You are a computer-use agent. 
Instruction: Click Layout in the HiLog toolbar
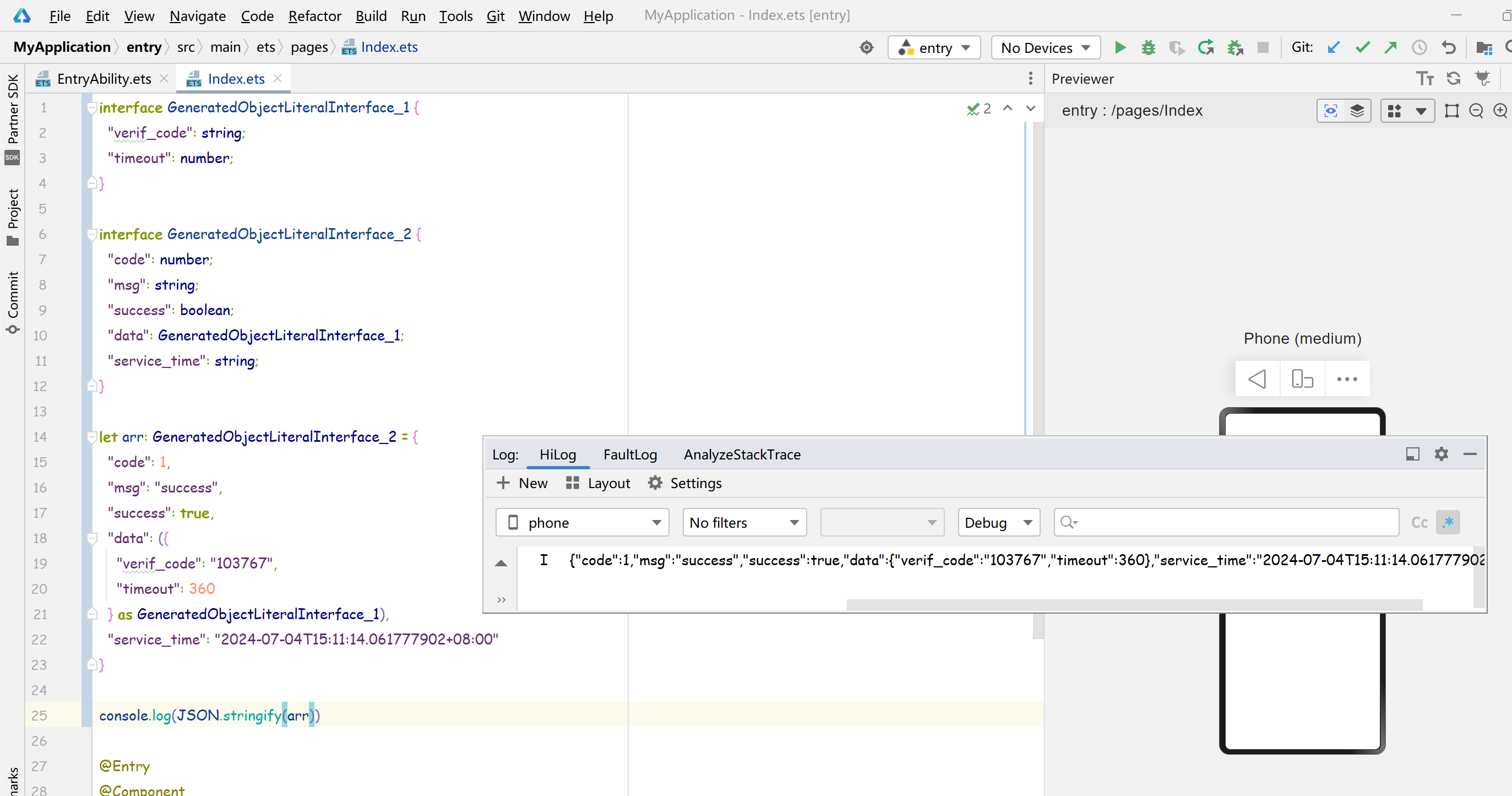pyautogui.click(x=598, y=483)
